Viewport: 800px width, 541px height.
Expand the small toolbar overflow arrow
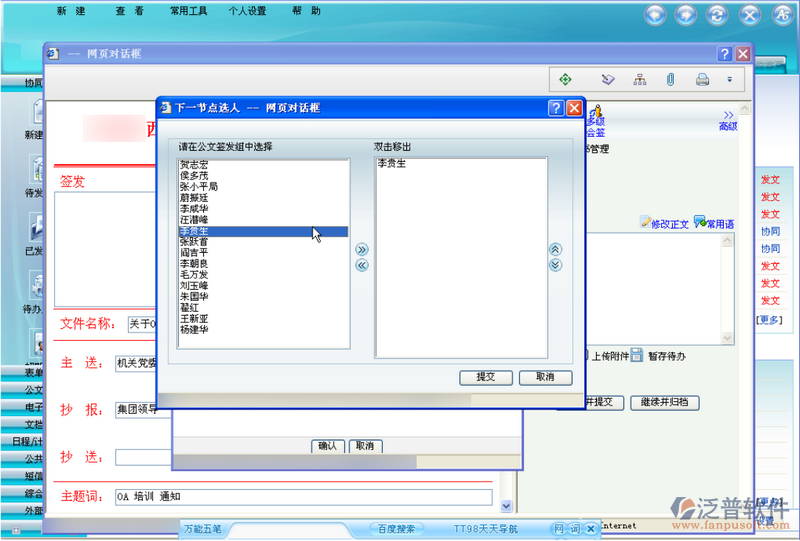point(730,80)
